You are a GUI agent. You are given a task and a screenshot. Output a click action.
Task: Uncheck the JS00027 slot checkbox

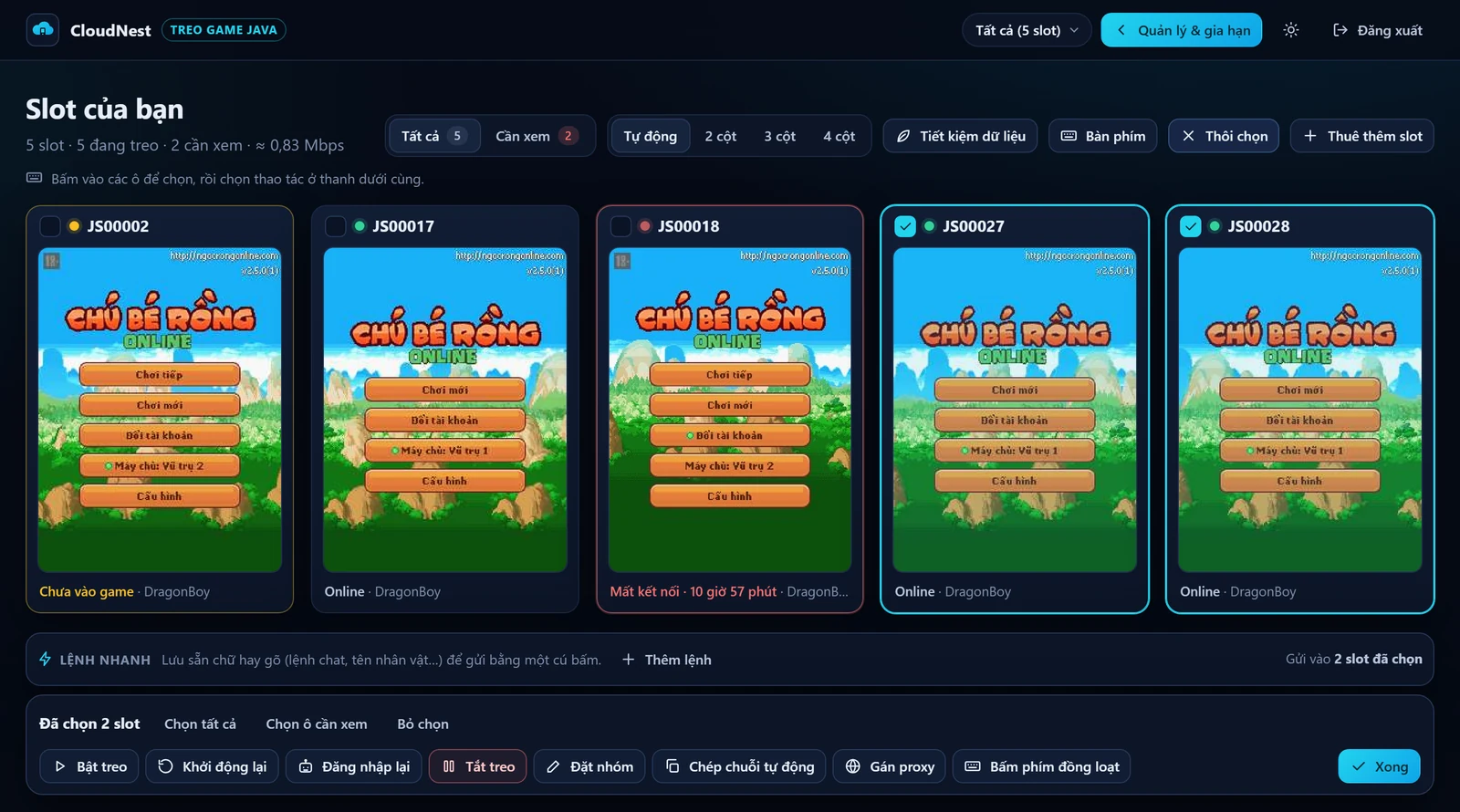pos(905,226)
